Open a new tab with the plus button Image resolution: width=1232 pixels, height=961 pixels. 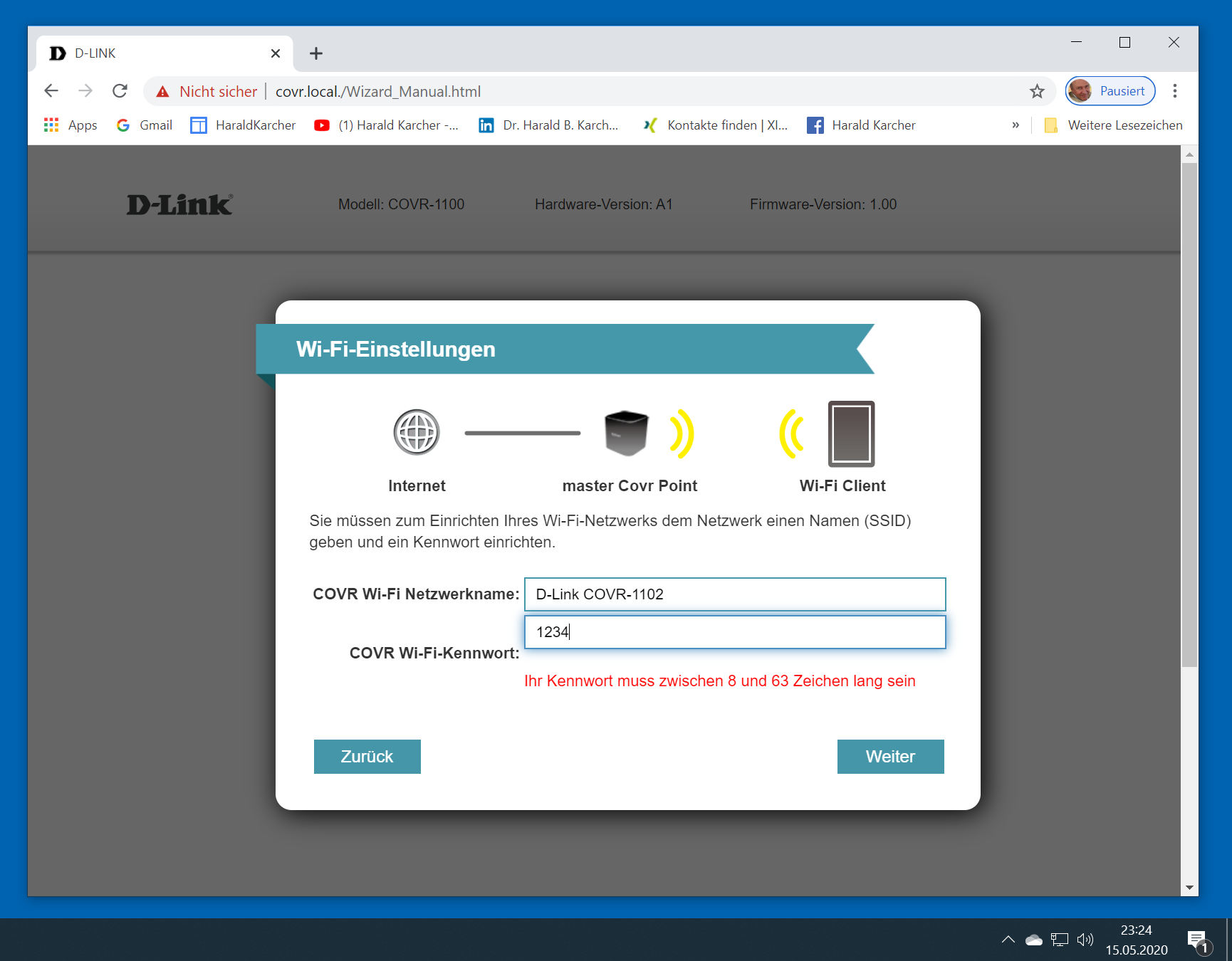(x=316, y=53)
